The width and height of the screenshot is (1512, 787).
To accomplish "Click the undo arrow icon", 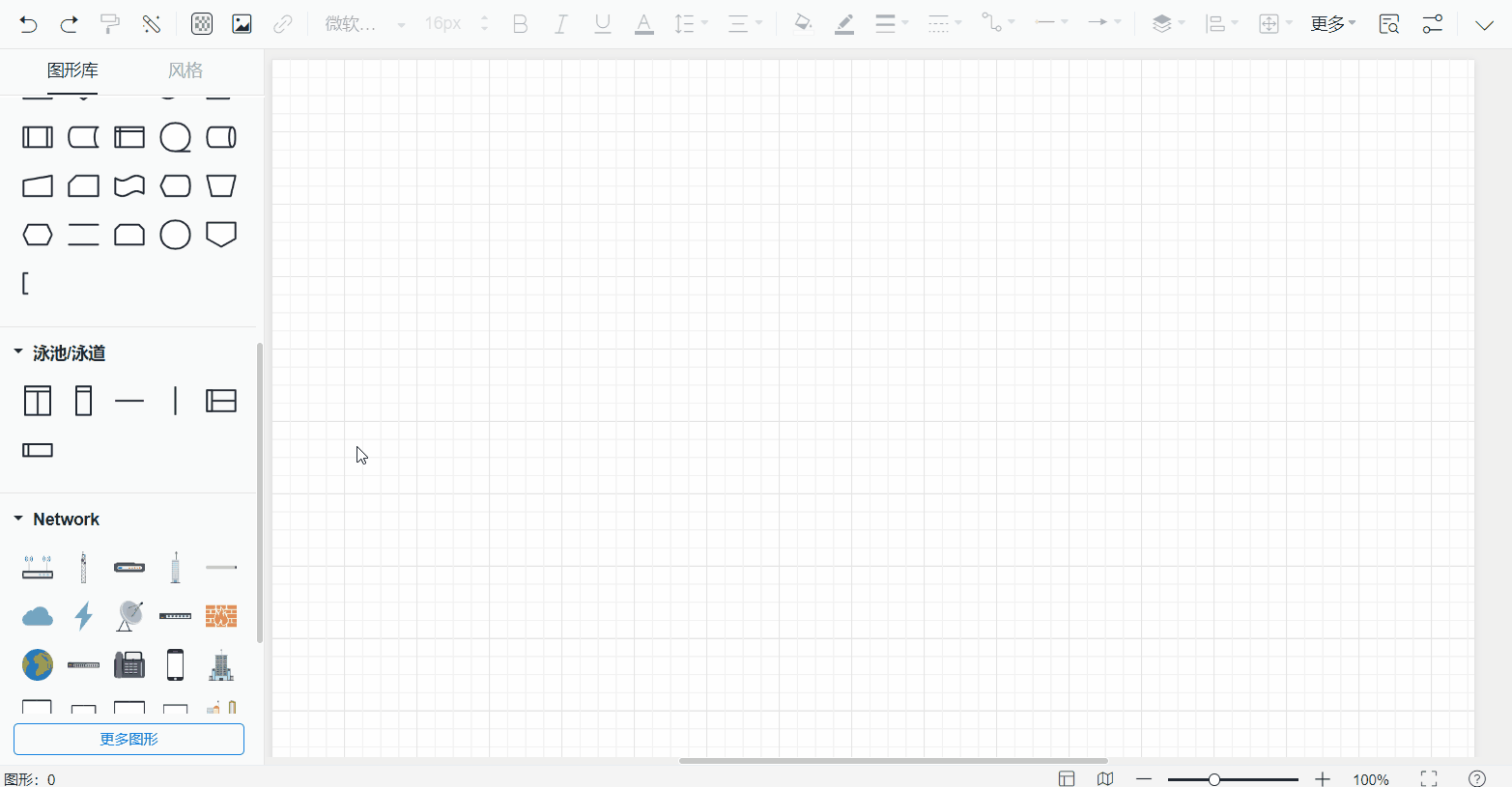I will pyautogui.click(x=28, y=24).
